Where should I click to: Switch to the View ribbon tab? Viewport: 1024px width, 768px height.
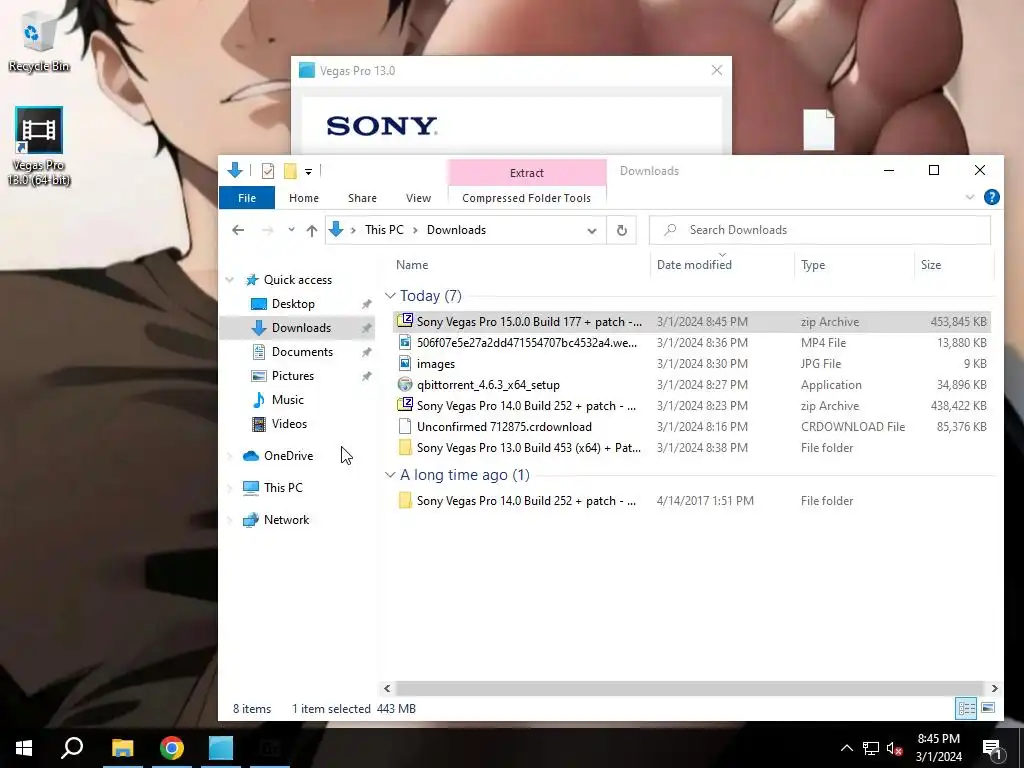click(x=418, y=198)
